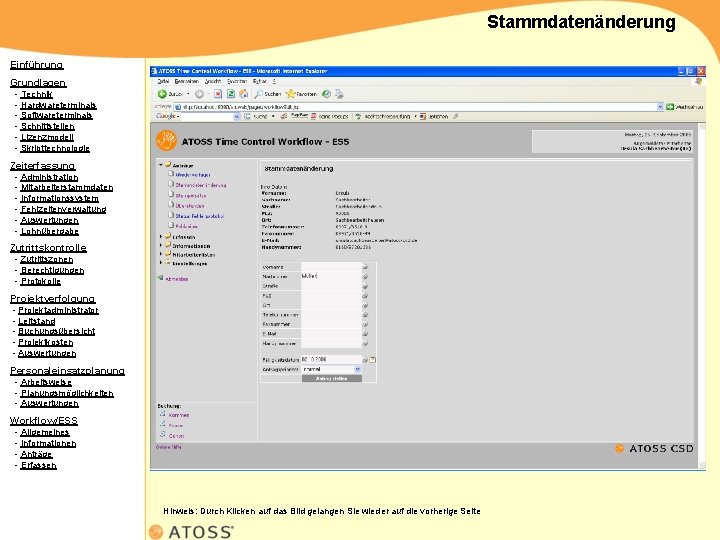Image resolution: width=720 pixels, height=540 pixels.
Task: Click the icon beside E-Mail field
Action: [366, 334]
